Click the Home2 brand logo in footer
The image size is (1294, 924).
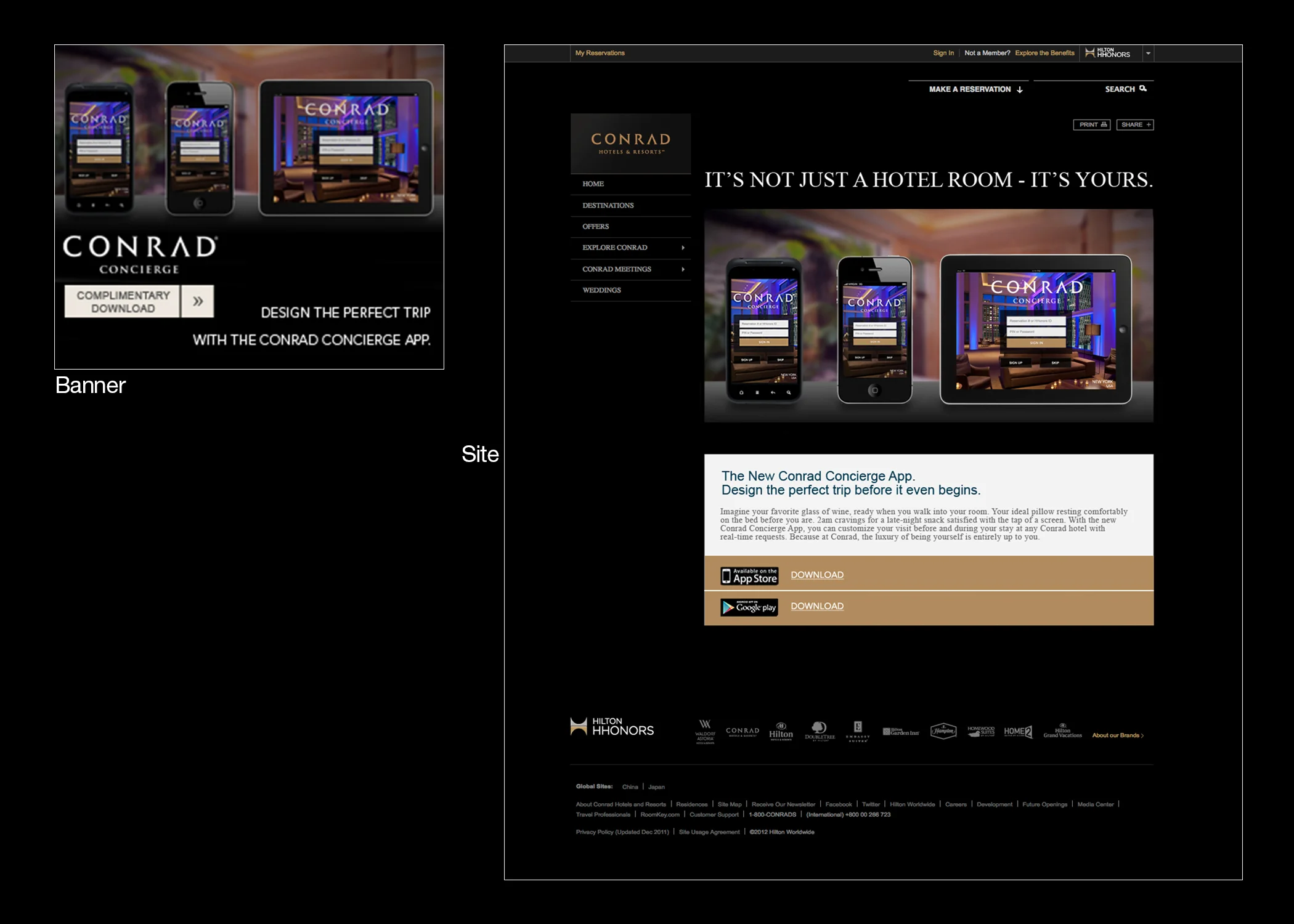1018,731
